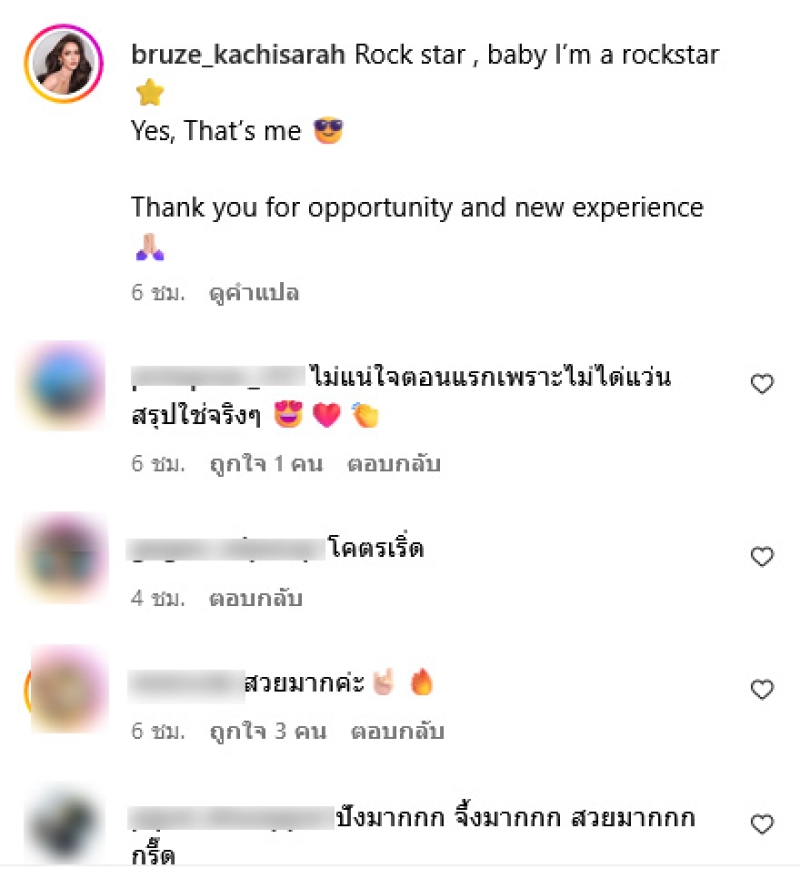Open blurred avatar beside โคตรเริ่ด comment
The width and height of the screenshot is (800, 879).
65,557
